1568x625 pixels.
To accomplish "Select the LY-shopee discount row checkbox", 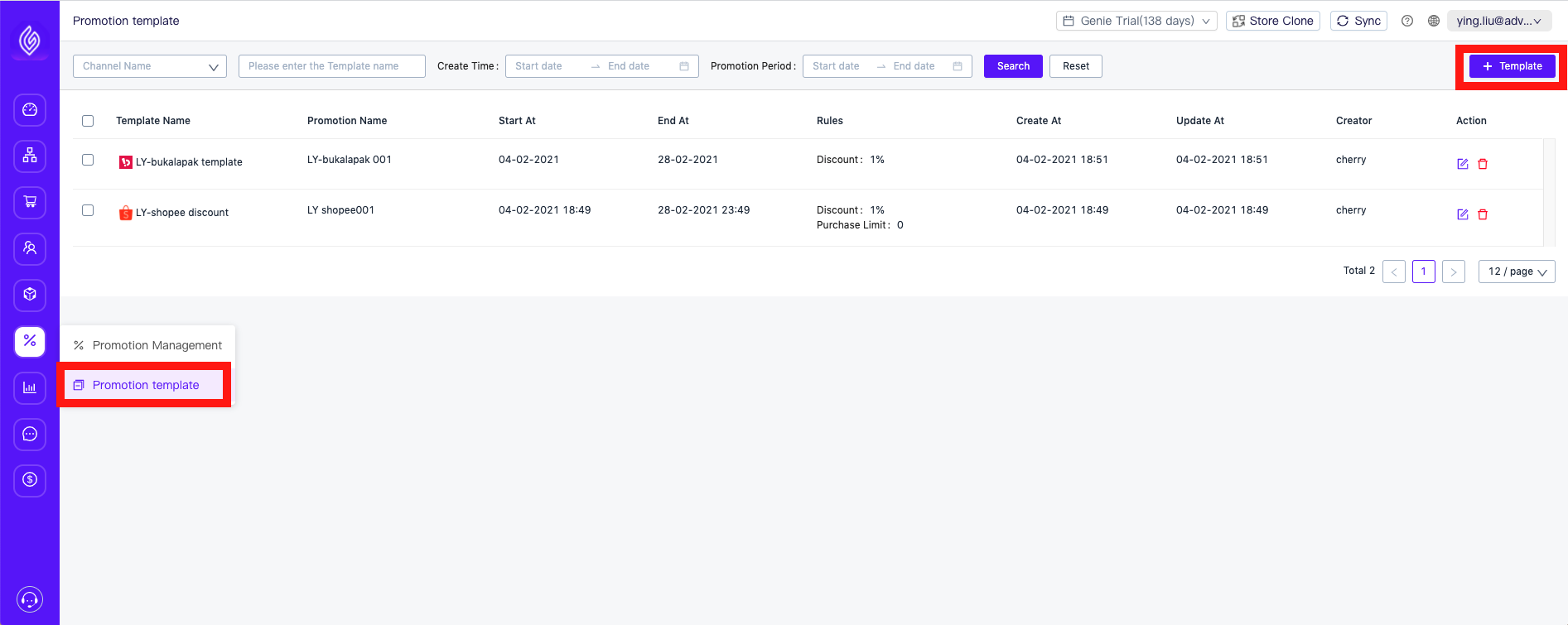I will coord(88,210).
